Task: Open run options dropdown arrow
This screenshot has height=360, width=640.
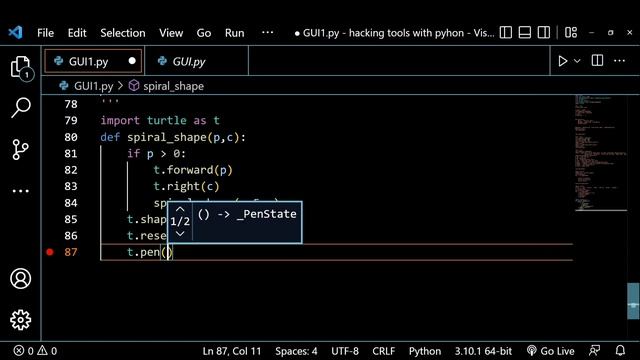Action: point(577,61)
